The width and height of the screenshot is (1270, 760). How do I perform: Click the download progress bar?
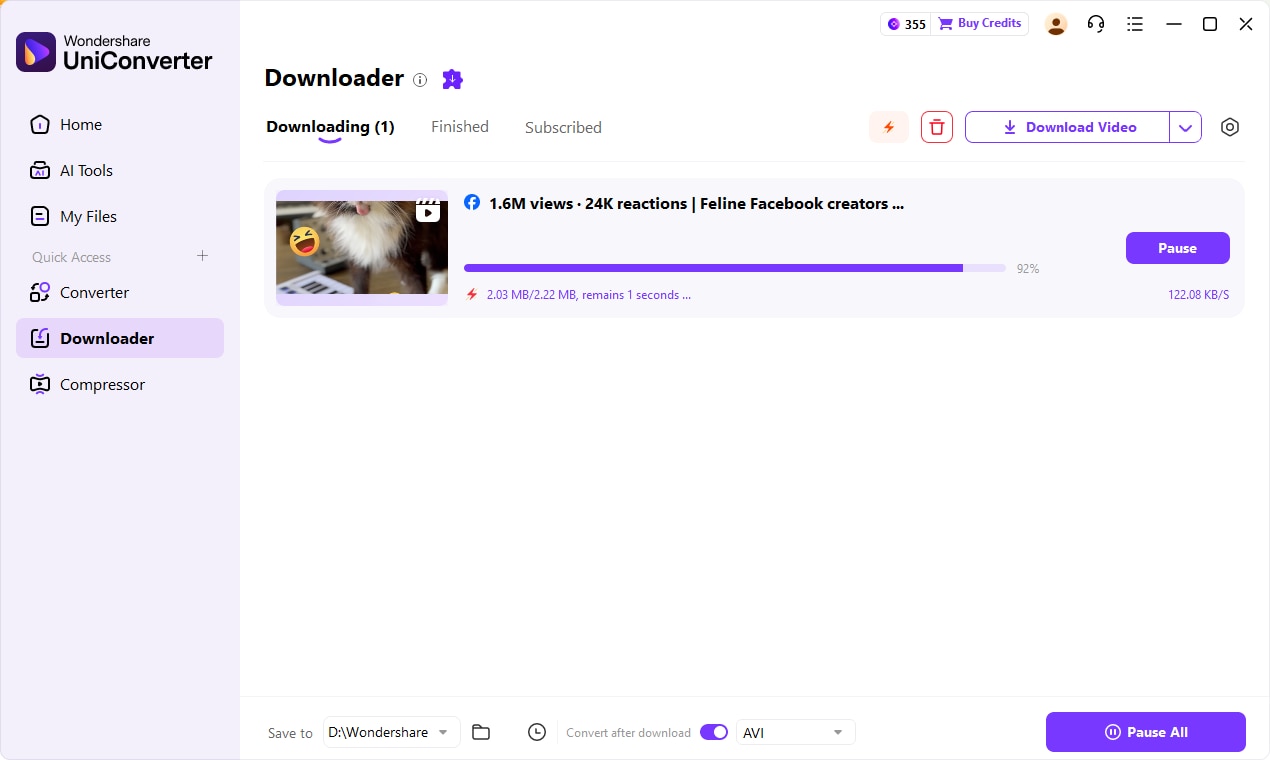click(735, 268)
